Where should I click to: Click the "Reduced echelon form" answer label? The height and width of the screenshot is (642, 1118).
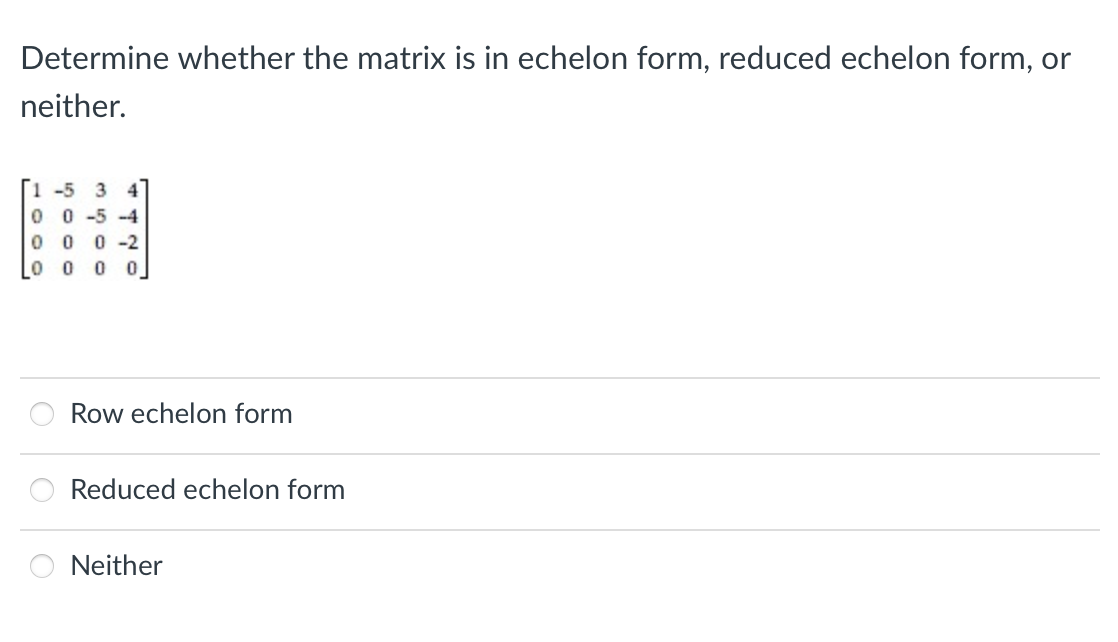coord(207,489)
